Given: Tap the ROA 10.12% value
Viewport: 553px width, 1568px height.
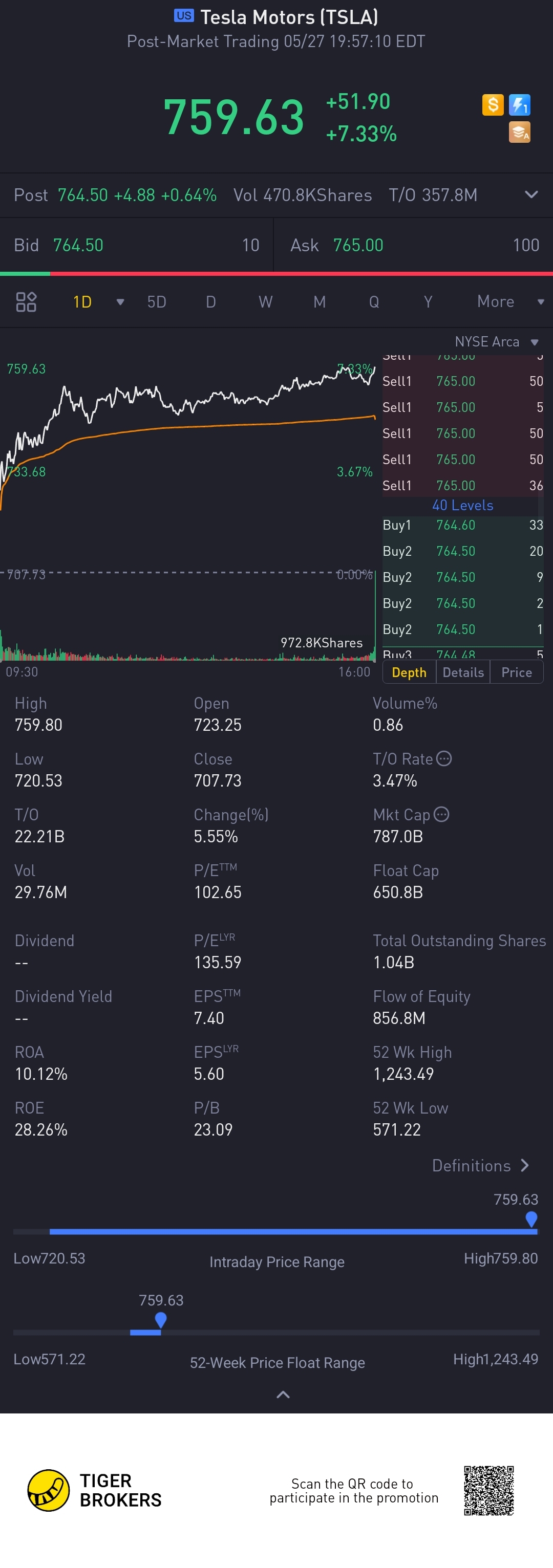Looking at the screenshot, I should click(x=41, y=1074).
